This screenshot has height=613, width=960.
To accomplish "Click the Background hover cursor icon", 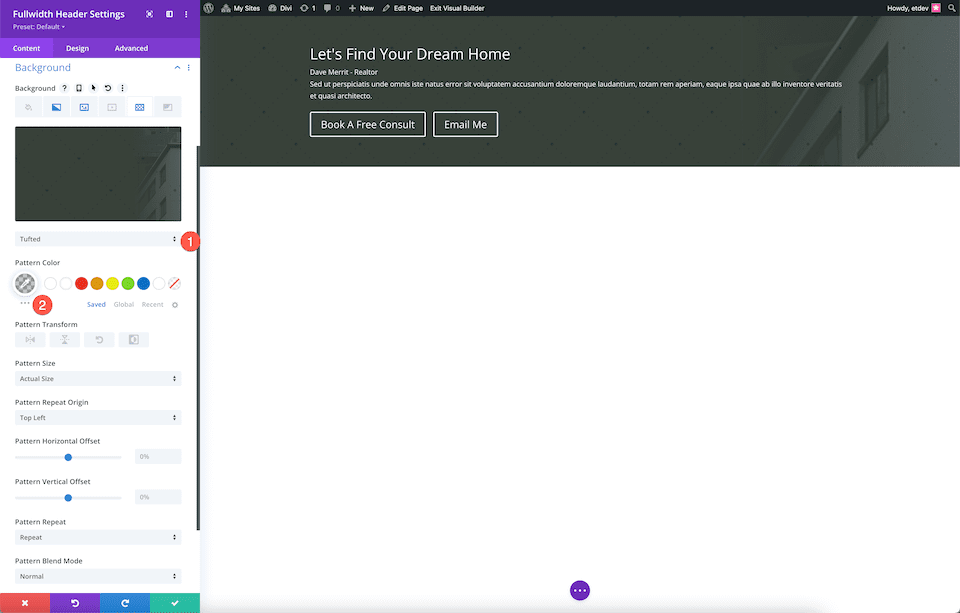I will [93, 88].
